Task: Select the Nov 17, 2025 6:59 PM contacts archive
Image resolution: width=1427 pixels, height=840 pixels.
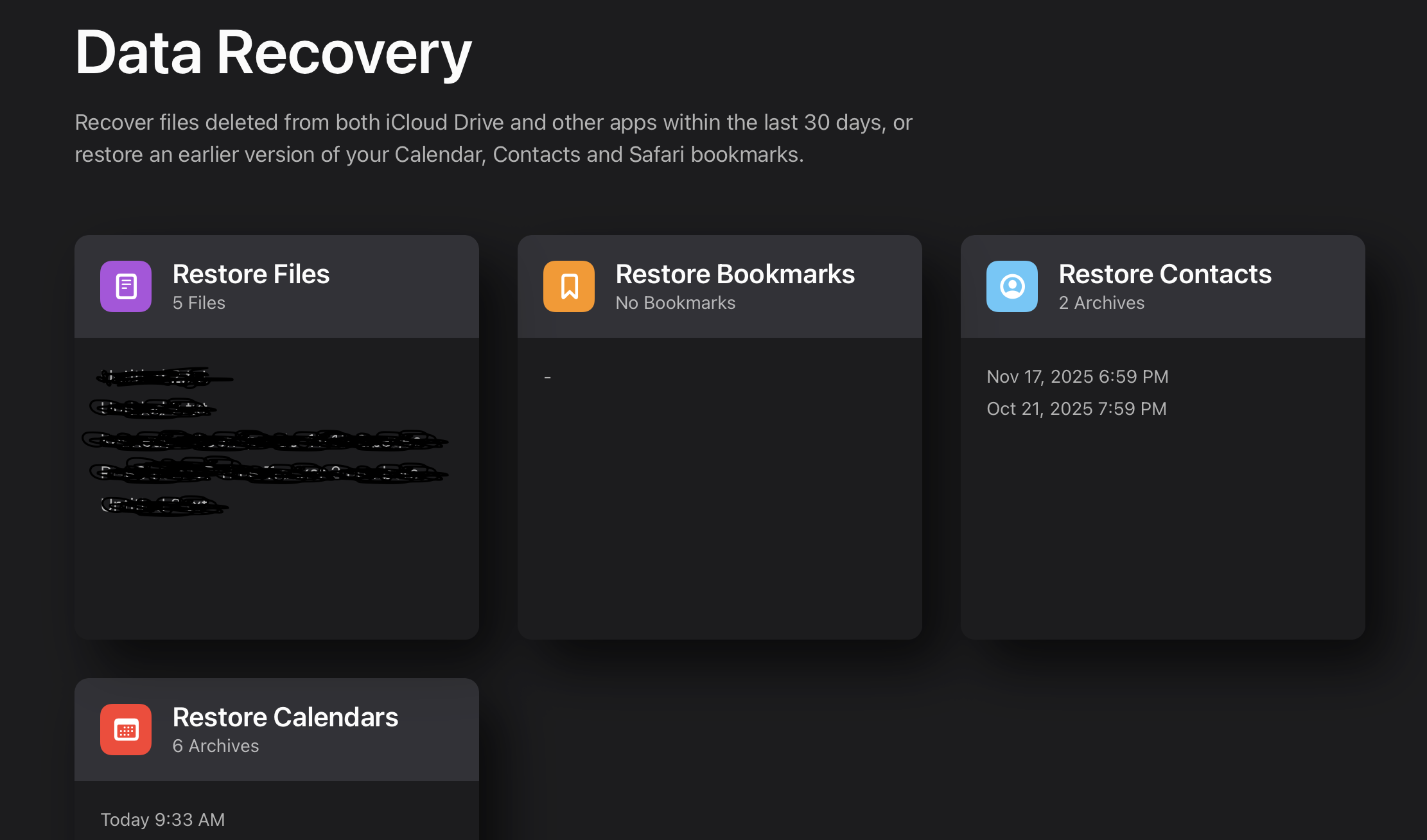Action: [x=1077, y=376]
